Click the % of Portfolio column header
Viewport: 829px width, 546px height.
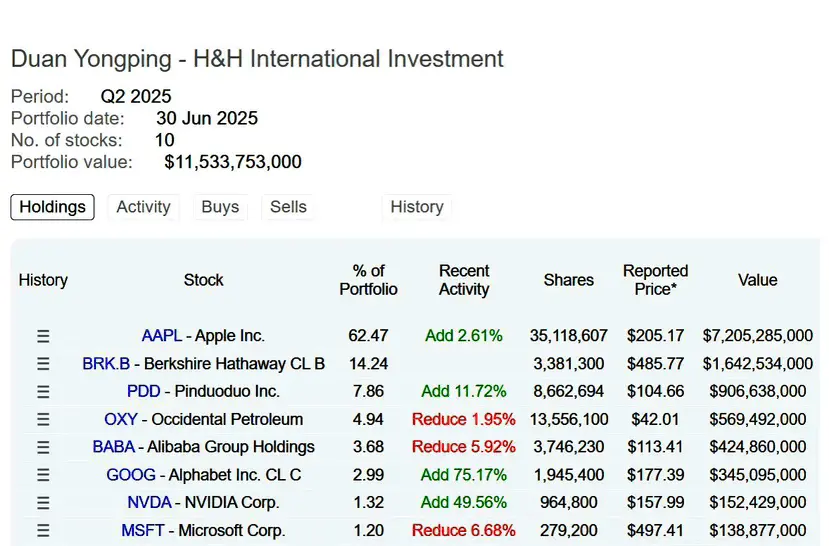(x=369, y=280)
